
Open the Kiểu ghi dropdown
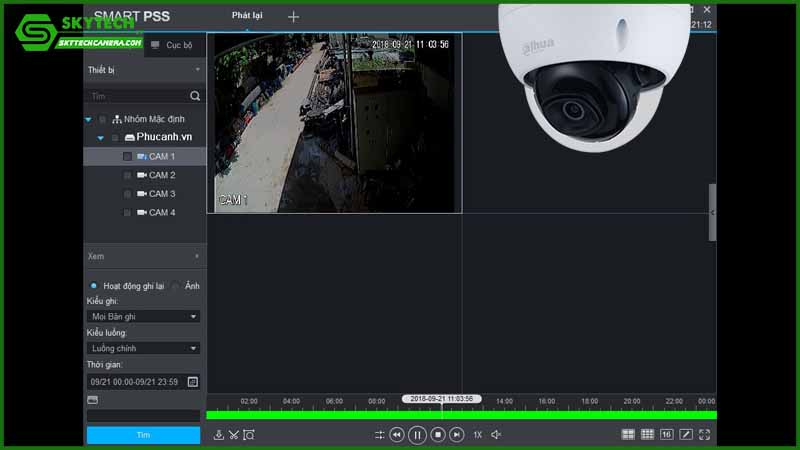pyautogui.click(x=143, y=316)
